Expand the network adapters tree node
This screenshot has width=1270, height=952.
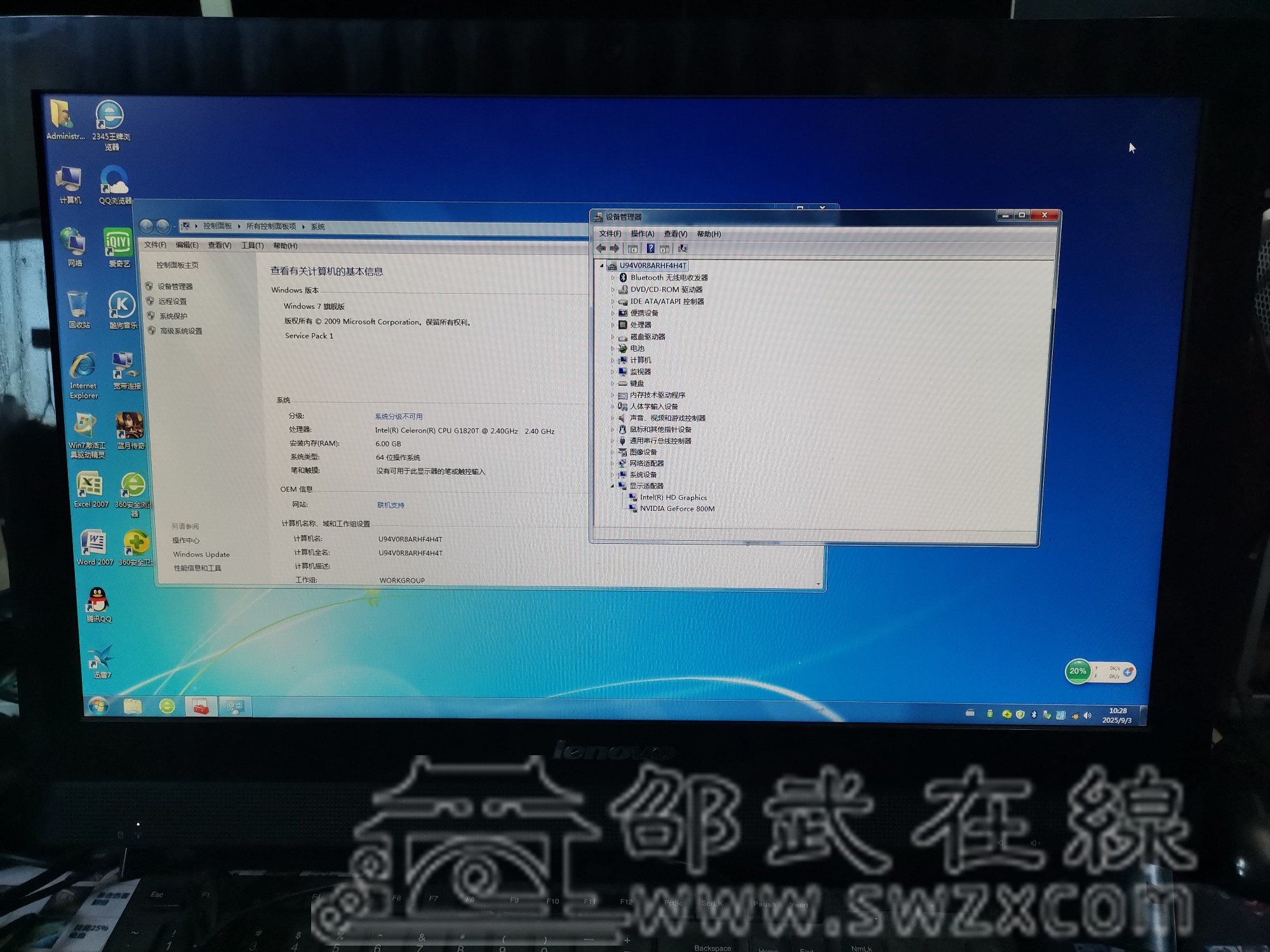click(x=613, y=464)
